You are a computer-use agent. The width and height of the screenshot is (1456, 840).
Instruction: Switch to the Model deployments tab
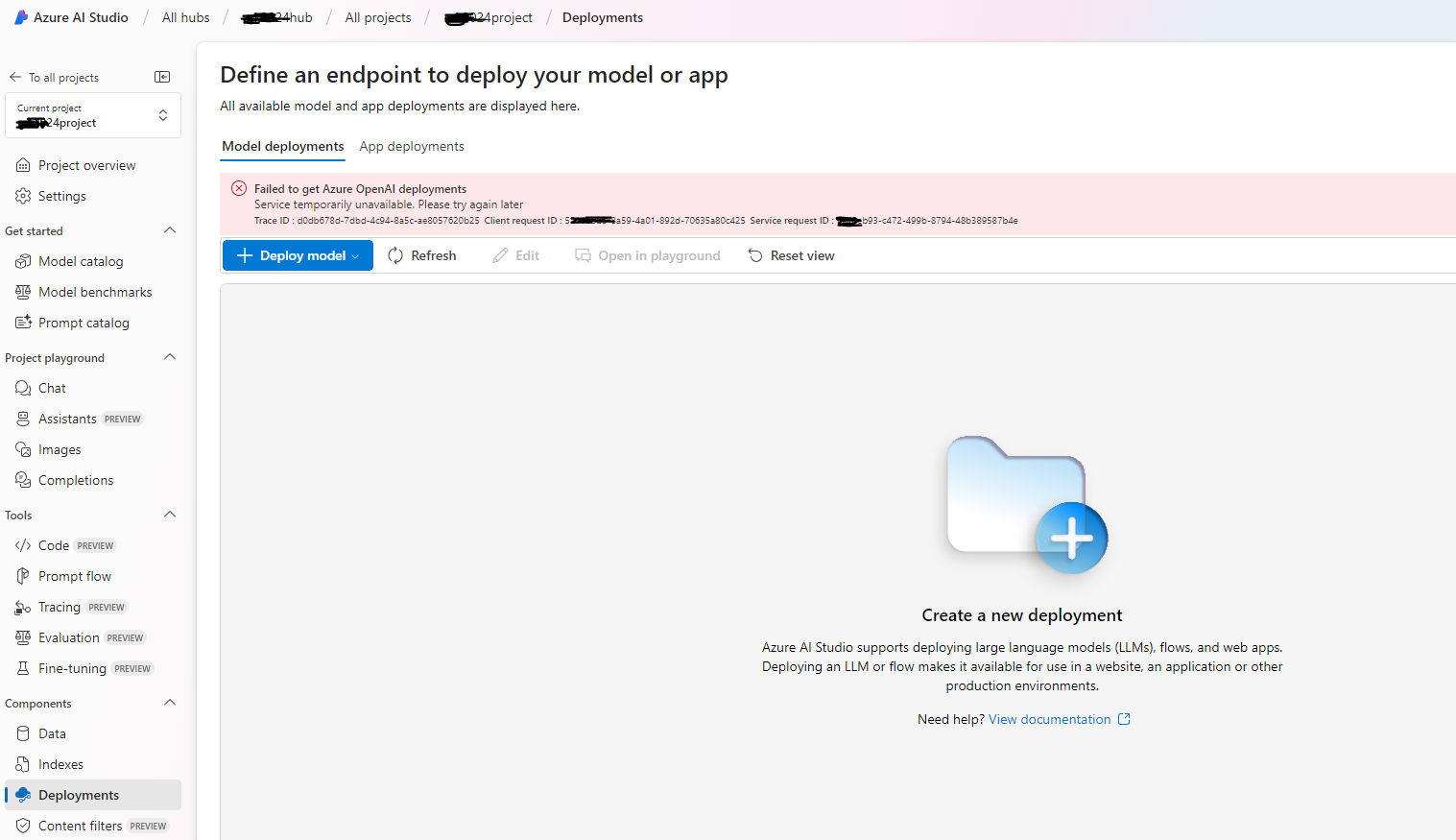pos(282,146)
